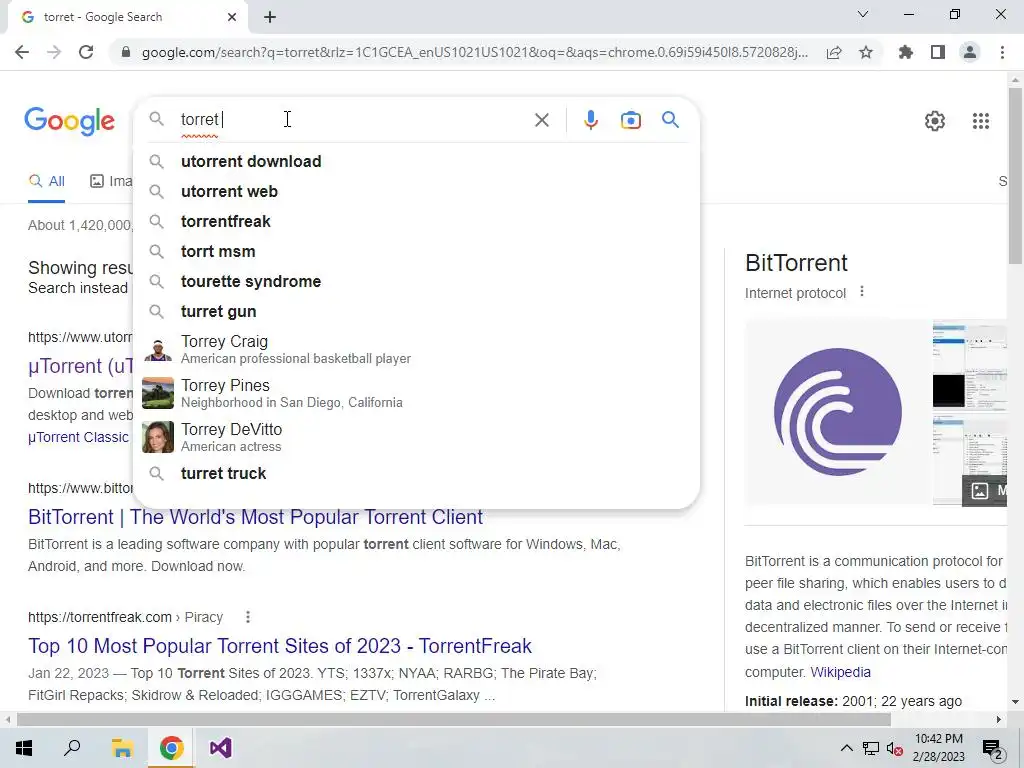1024x768 pixels.
Task: Open the Chrome profile avatar
Action: (970, 52)
